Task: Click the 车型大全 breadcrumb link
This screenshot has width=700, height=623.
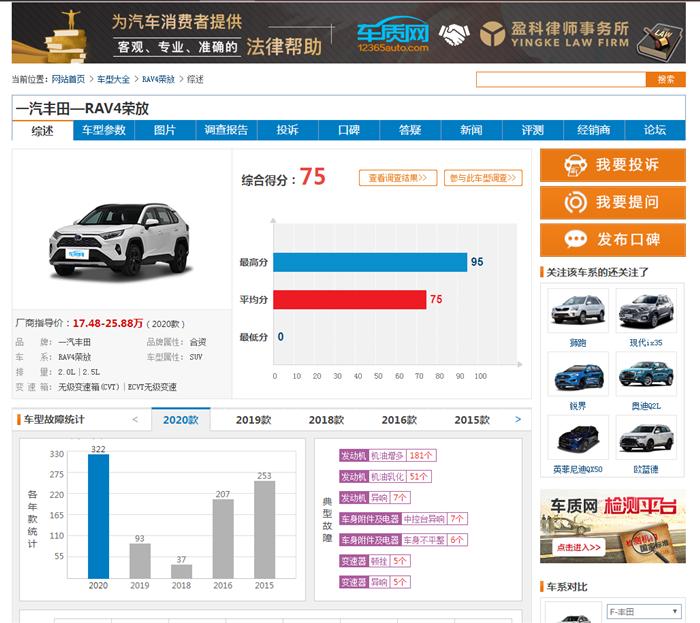Action: [113, 79]
